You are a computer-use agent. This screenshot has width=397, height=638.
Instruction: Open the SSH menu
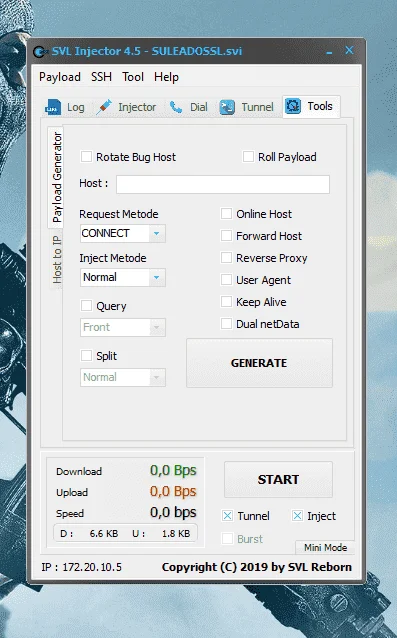coord(101,76)
